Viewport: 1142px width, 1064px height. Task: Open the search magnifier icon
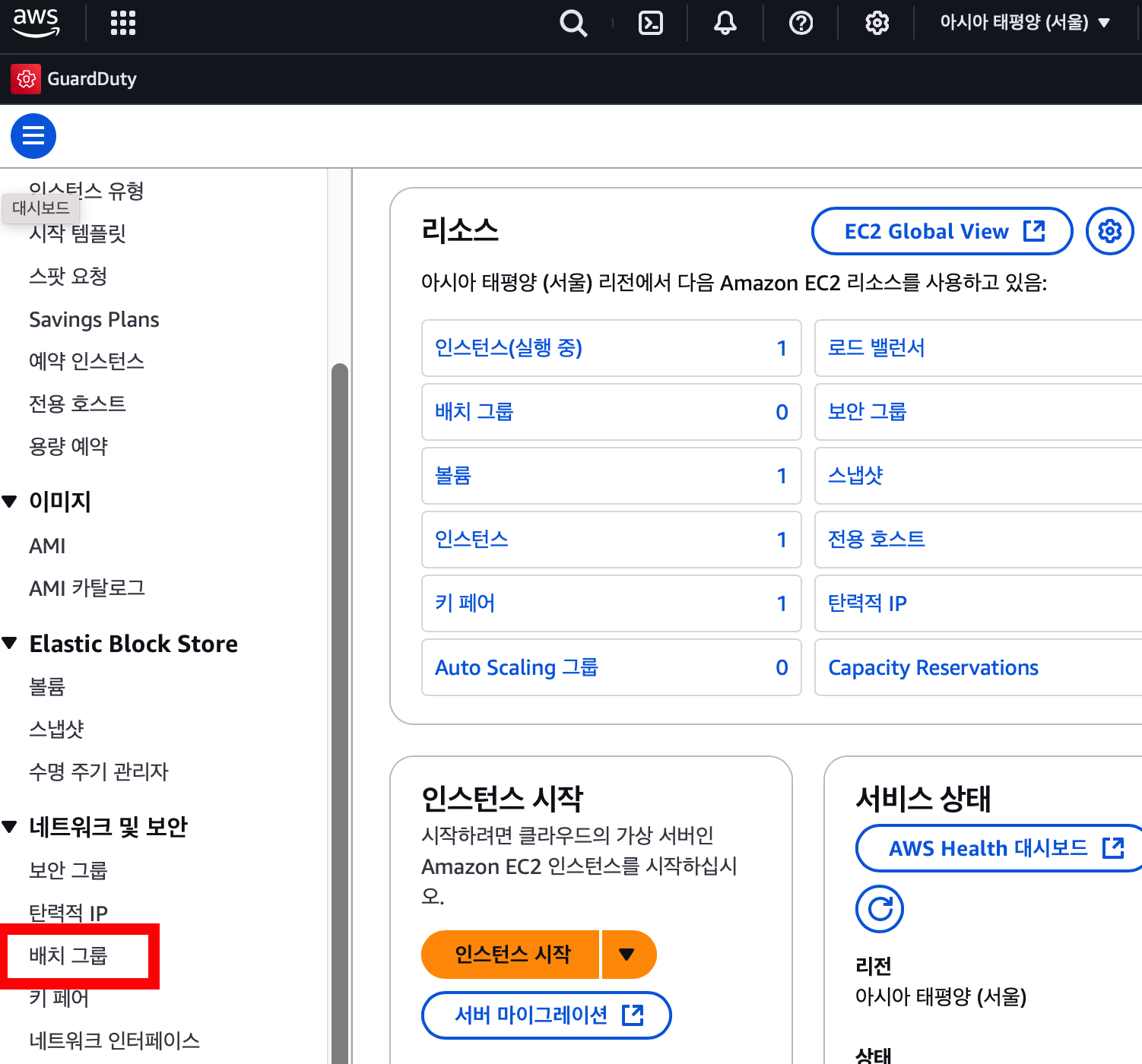coord(573,23)
